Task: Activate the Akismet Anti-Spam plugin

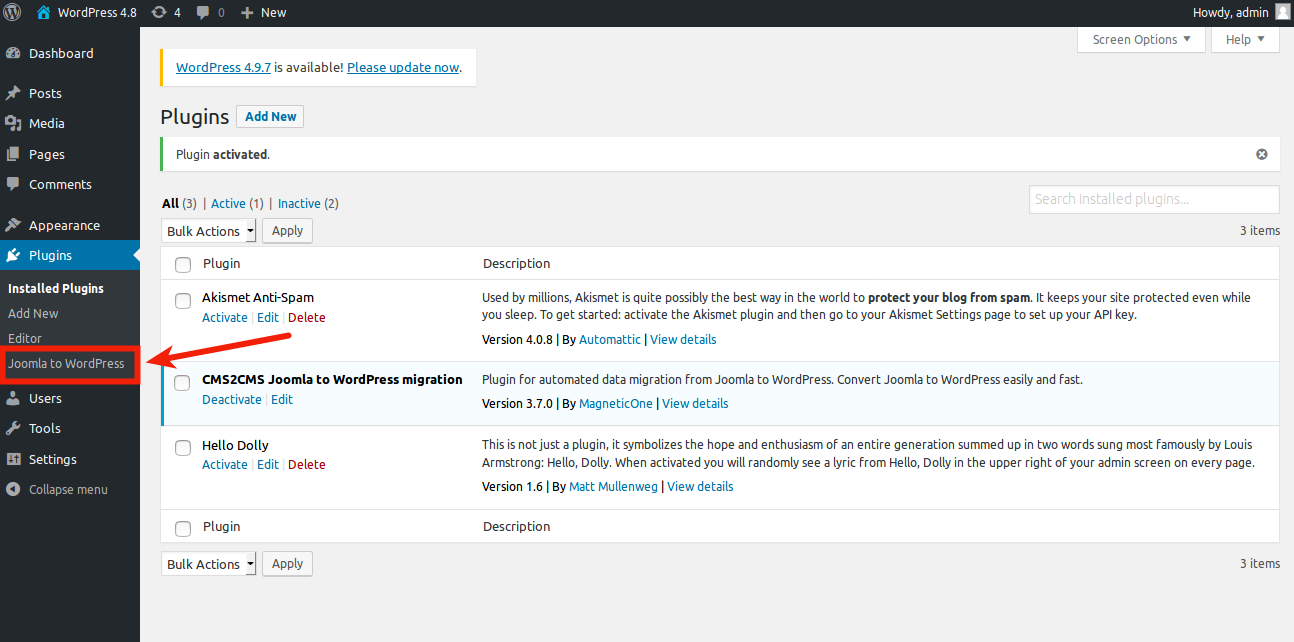Action: coord(225,317)
